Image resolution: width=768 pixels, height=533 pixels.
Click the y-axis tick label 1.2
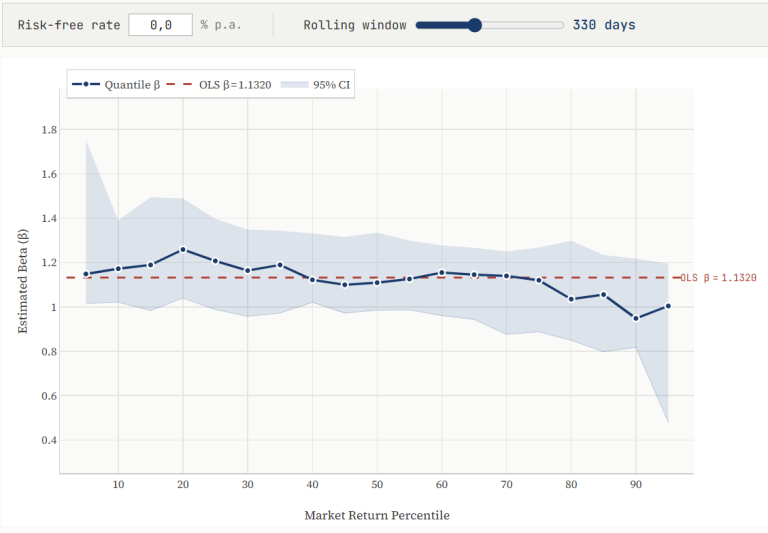[49, 263]
